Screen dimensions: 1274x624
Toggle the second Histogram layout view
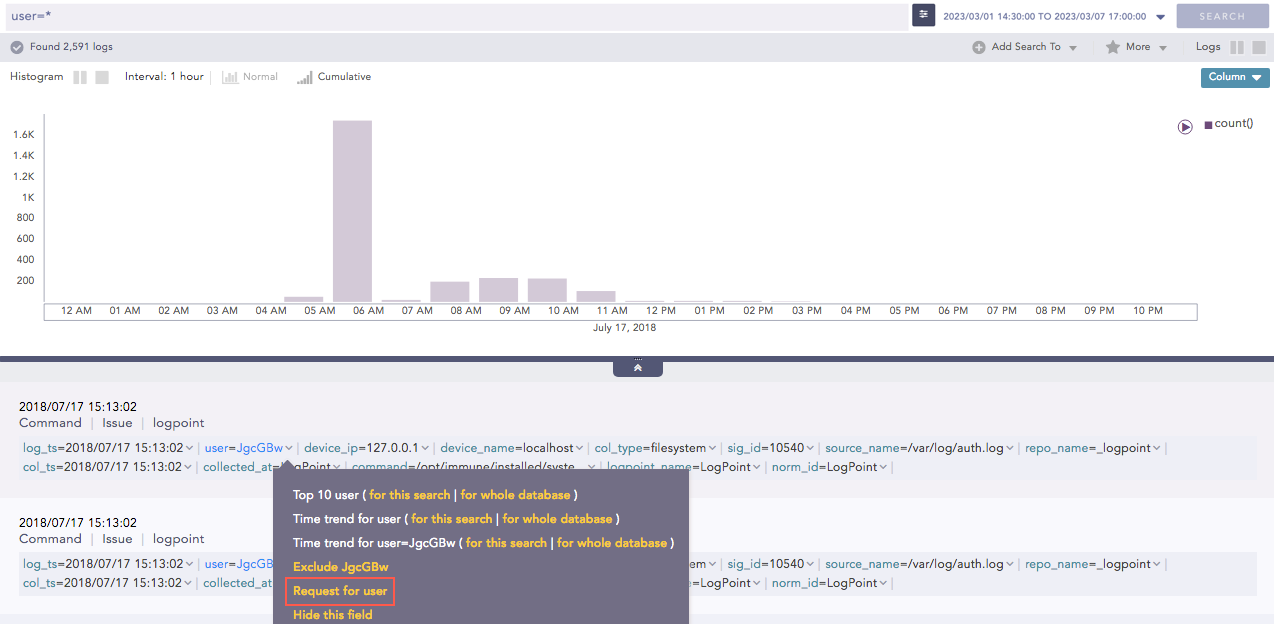(100, 76)
